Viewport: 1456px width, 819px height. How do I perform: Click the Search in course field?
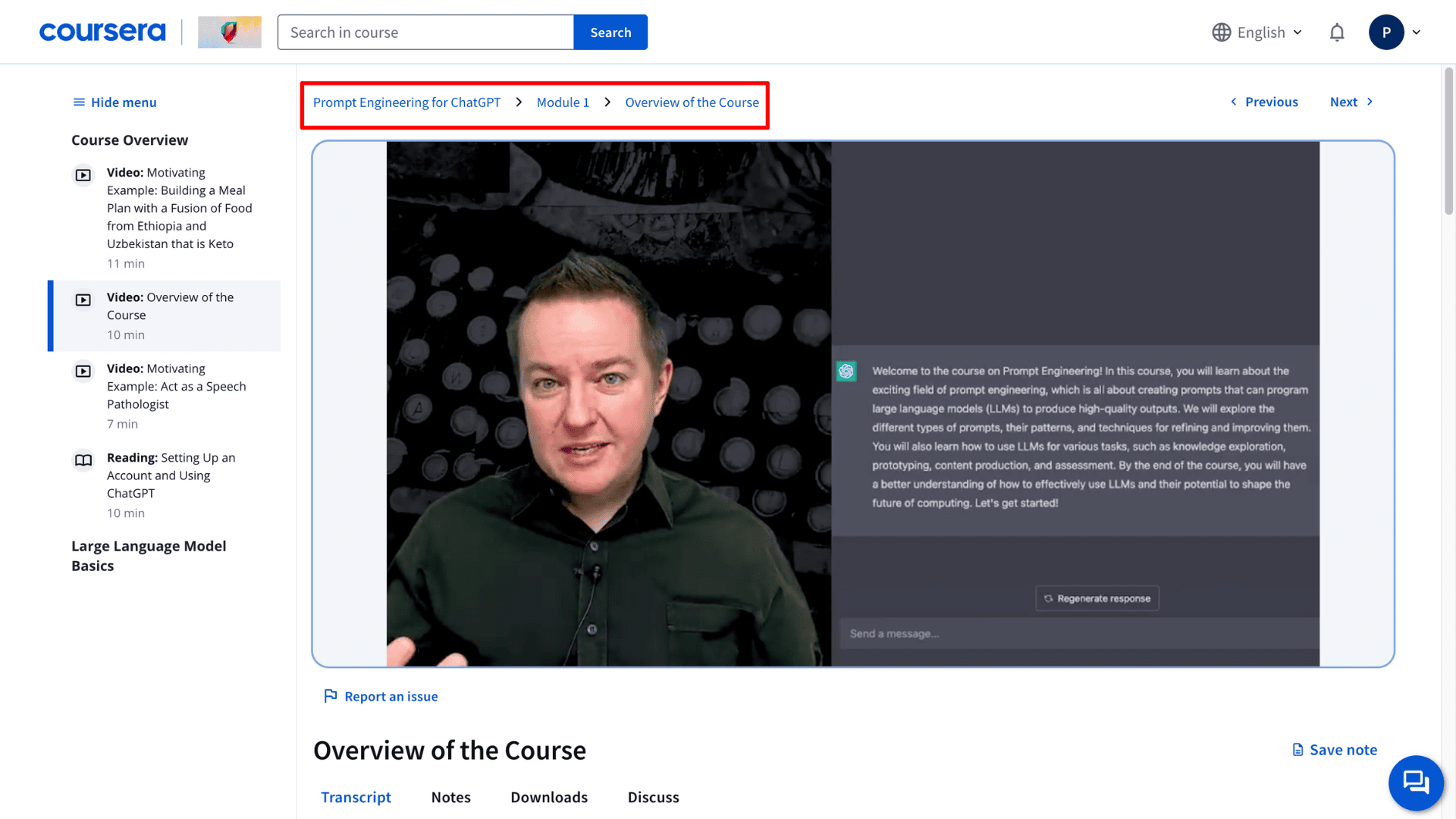click(425, 33)
